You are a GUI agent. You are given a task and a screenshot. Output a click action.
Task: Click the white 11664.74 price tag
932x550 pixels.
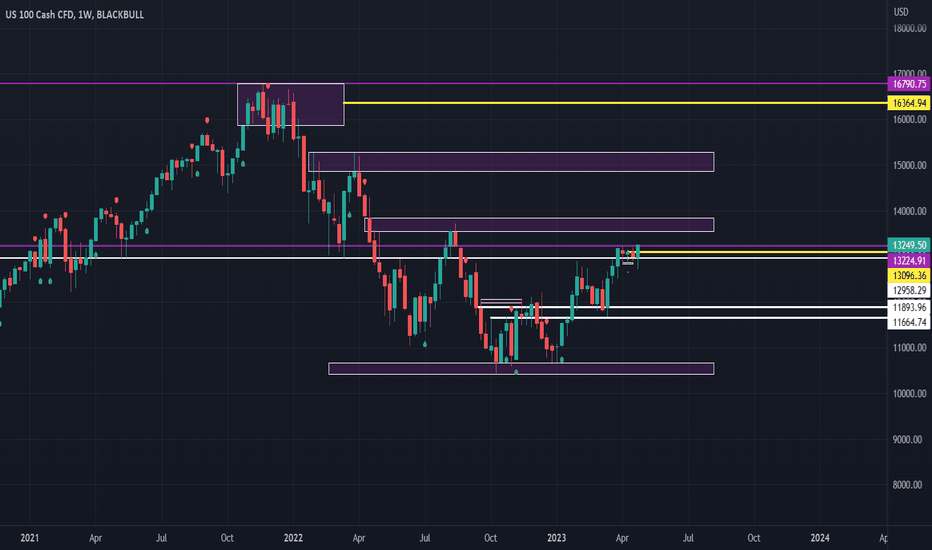pyautogui.click(x=909, y=322)
